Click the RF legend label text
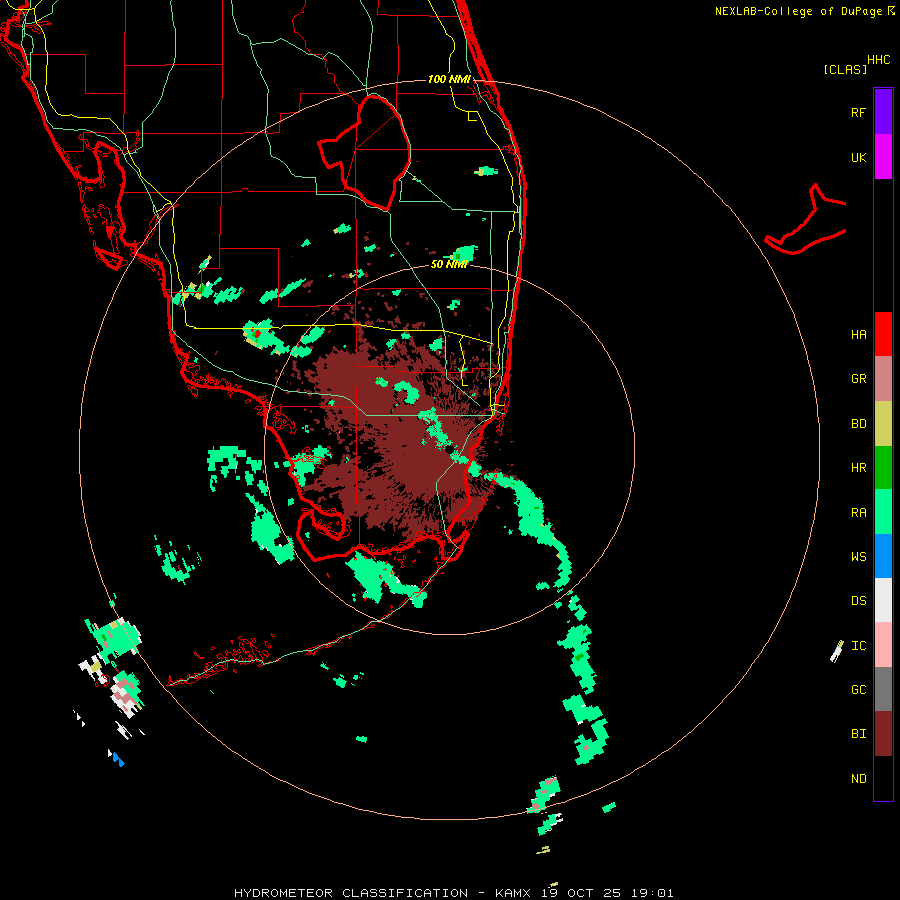Image resolution: width=900 pixels, height=900 pixels. 858,112
